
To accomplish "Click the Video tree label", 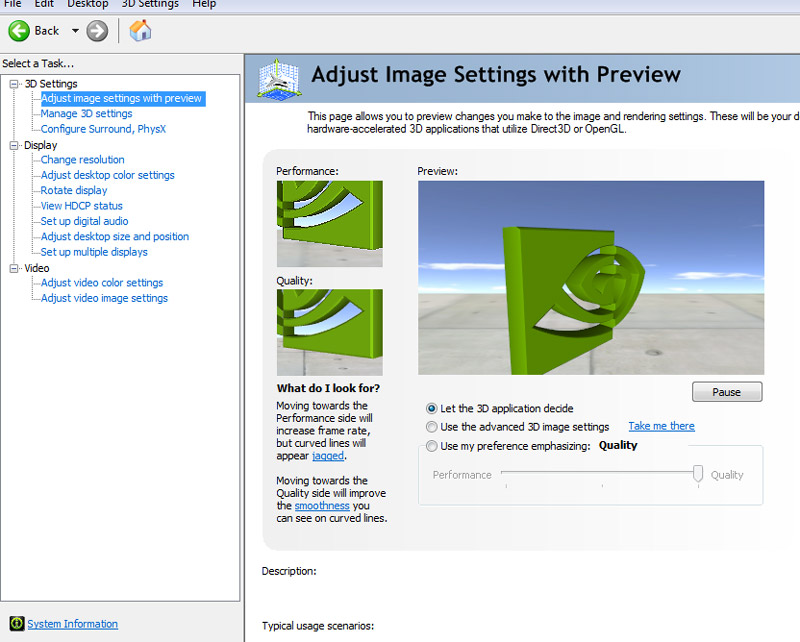I will tap(37, 268).
